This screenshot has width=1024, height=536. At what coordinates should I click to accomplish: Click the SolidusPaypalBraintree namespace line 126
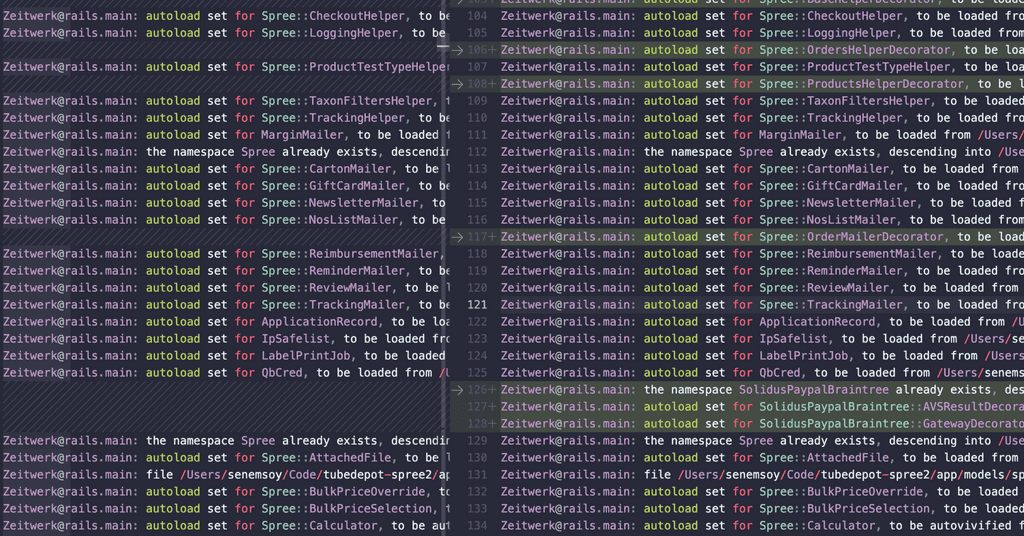[762, 390]
